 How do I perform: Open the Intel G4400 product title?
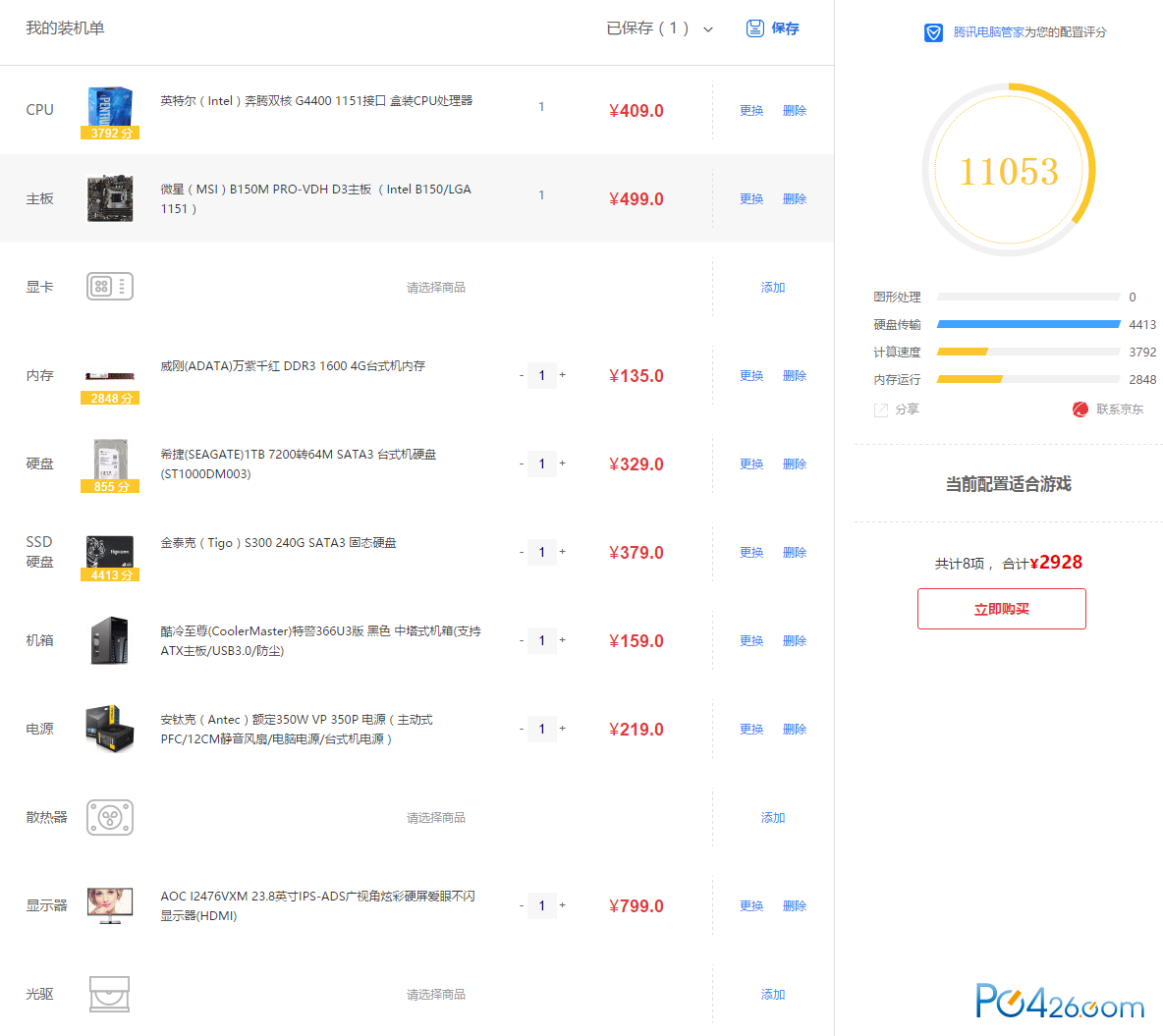click(x=316, y=101)
